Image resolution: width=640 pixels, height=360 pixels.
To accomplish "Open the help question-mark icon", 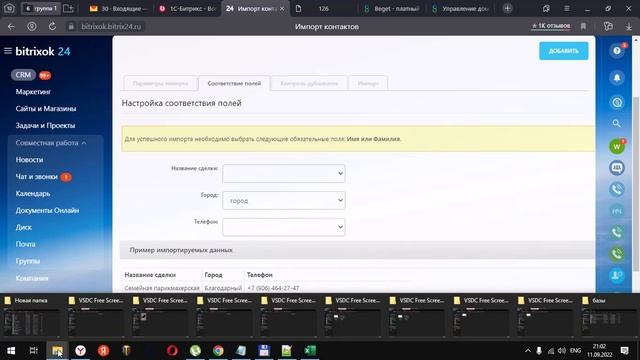I will [x=617, y=51].
